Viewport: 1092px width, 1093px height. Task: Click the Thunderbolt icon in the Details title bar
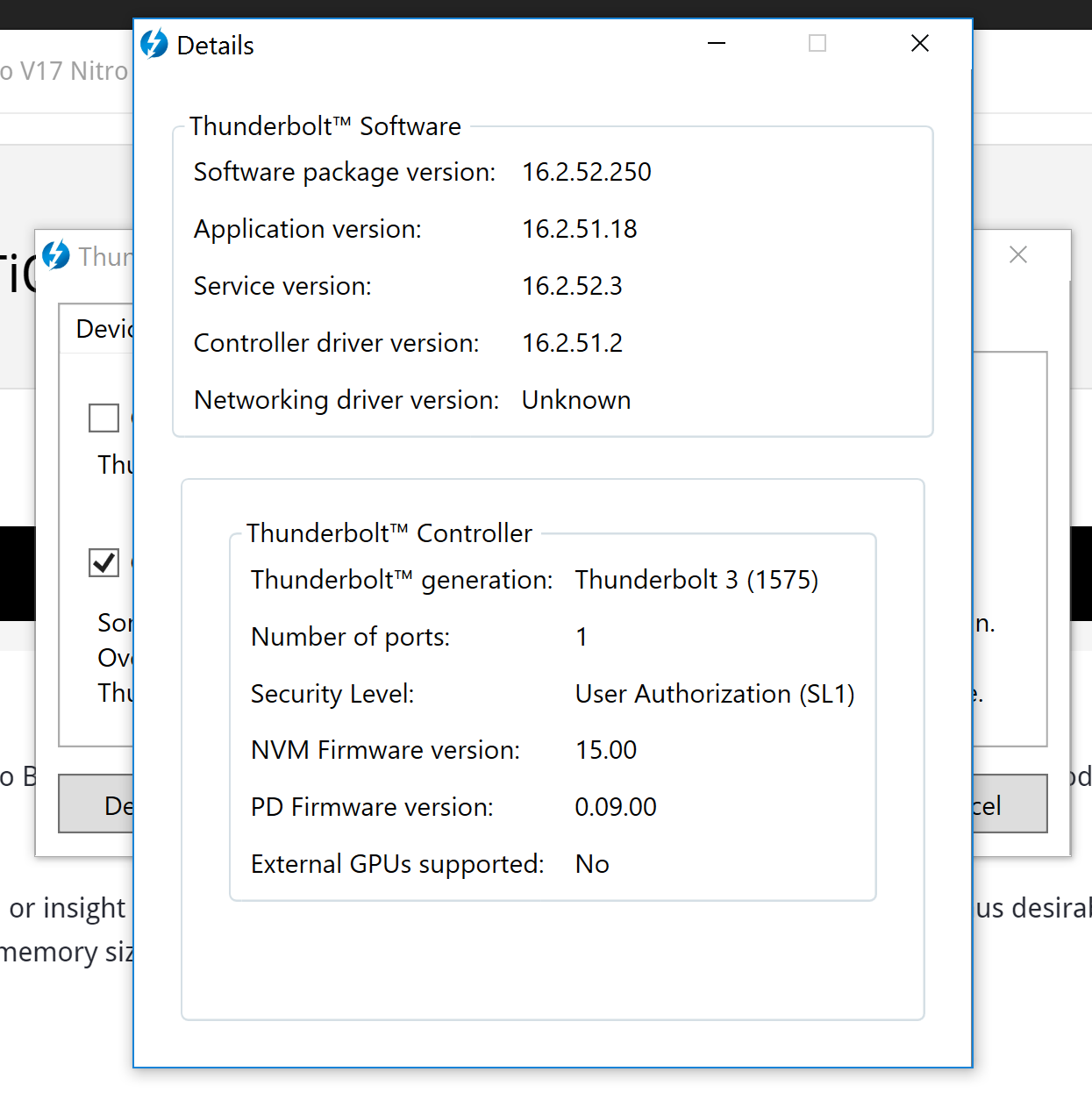tap(154, 44)
